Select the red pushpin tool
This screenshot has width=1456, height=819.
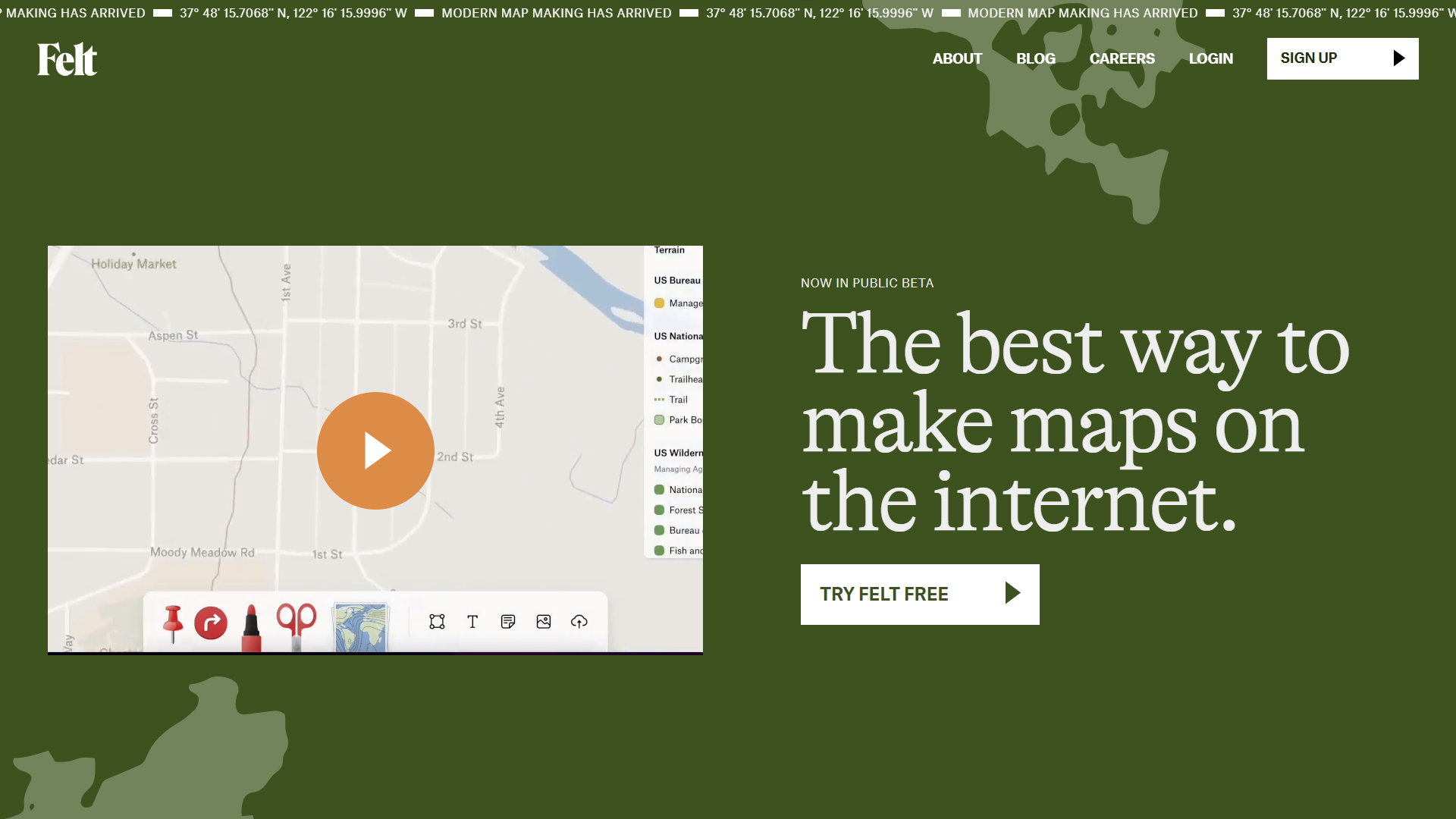[x=173, y=623]
